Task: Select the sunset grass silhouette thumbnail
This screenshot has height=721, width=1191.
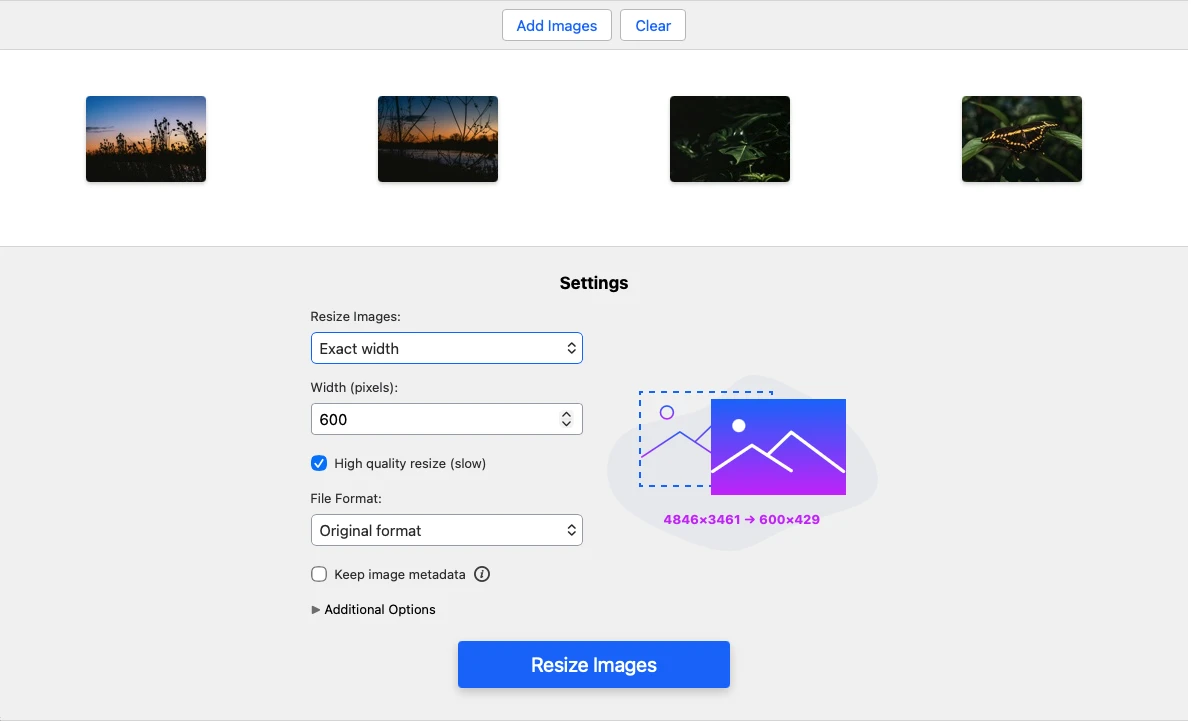Action: 146,139
